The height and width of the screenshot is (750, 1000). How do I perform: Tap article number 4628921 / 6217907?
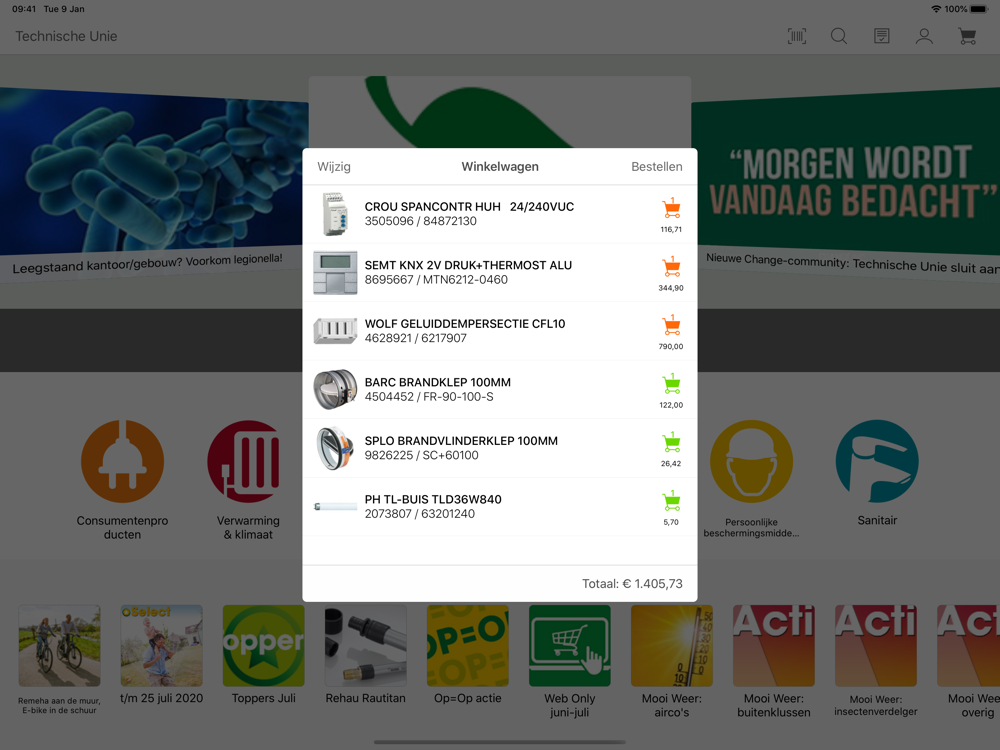click(415, 339)
